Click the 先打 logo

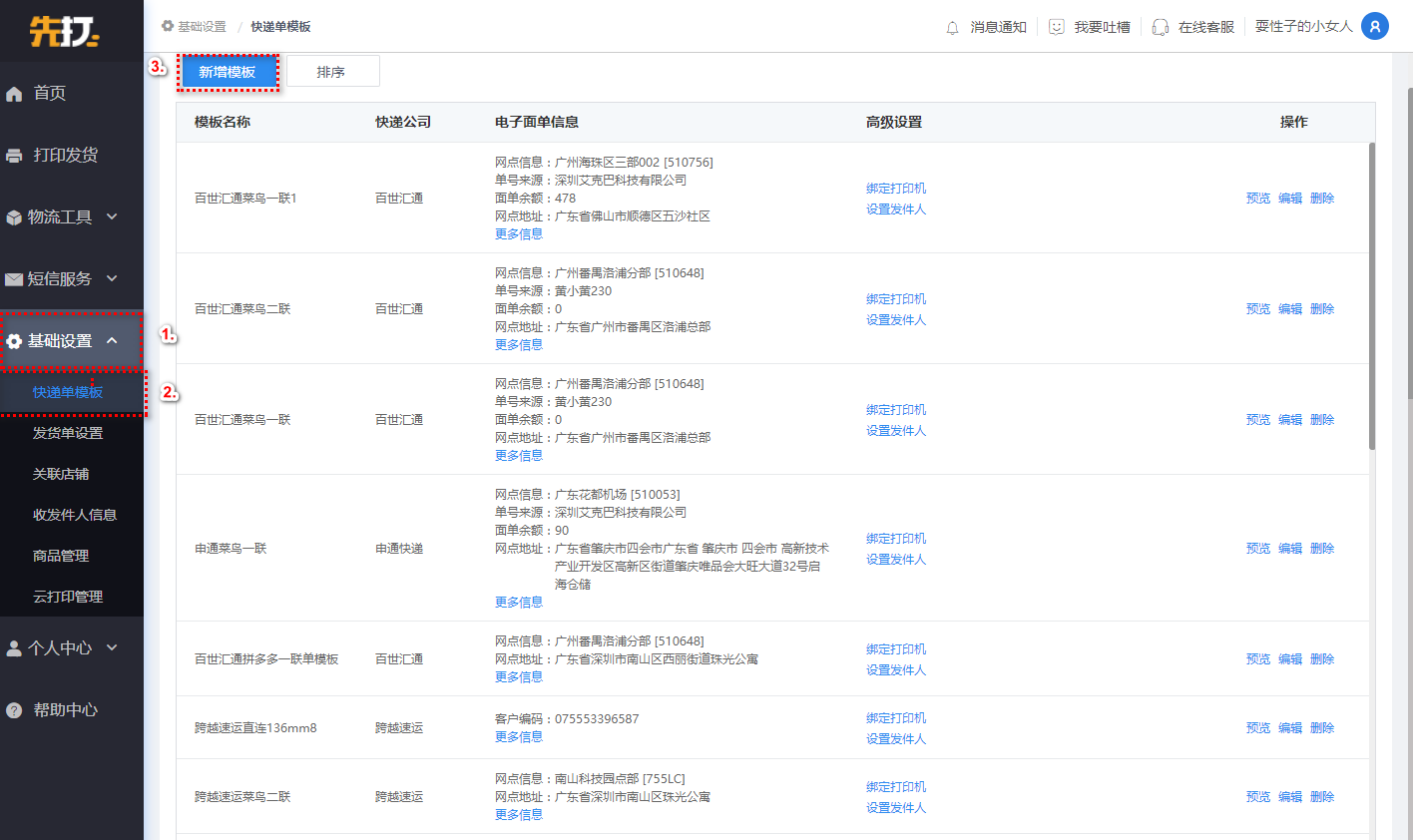(65, 31)
